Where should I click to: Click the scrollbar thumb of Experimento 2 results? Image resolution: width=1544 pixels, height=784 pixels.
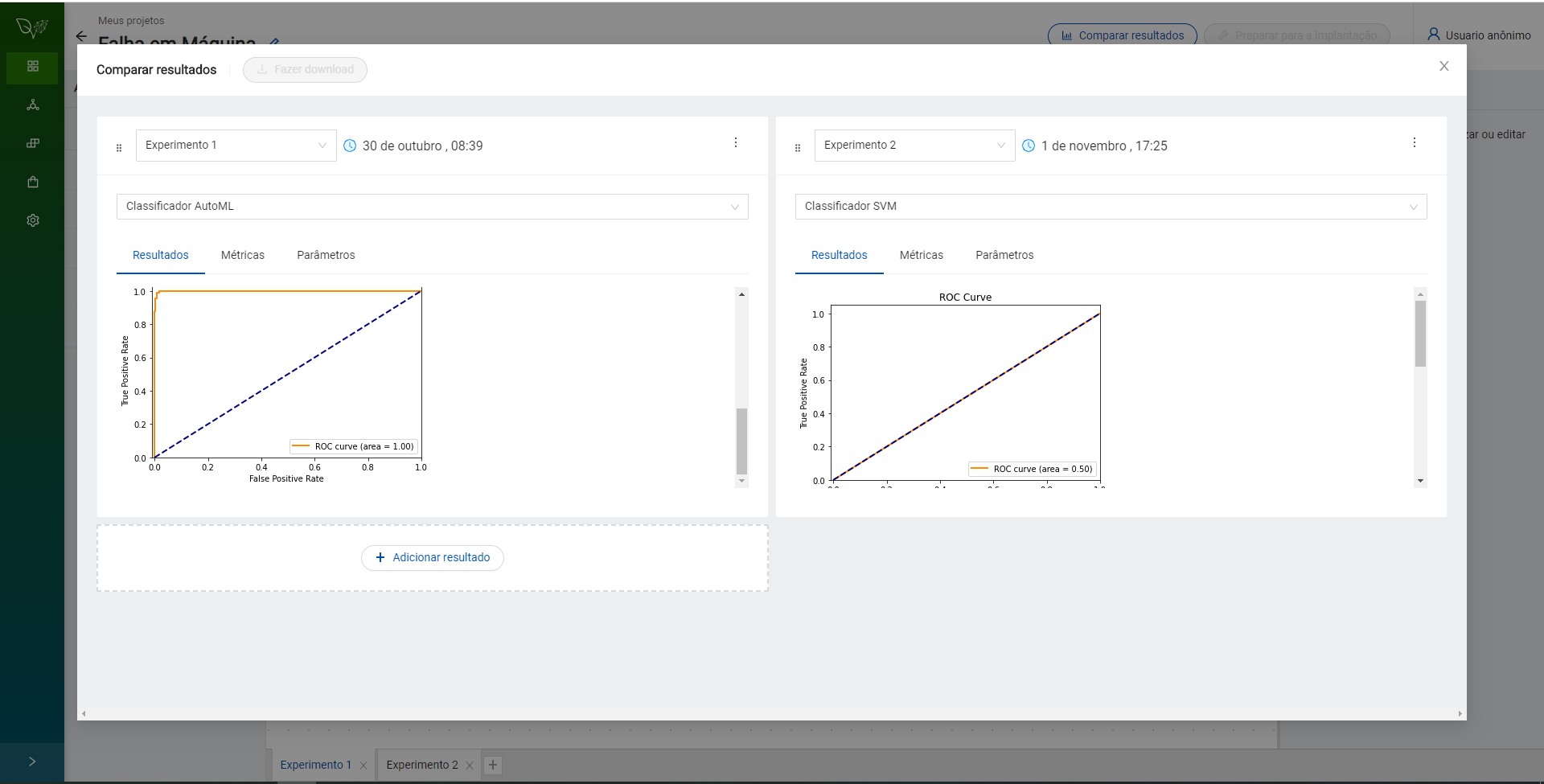(x=1420, y=334)
